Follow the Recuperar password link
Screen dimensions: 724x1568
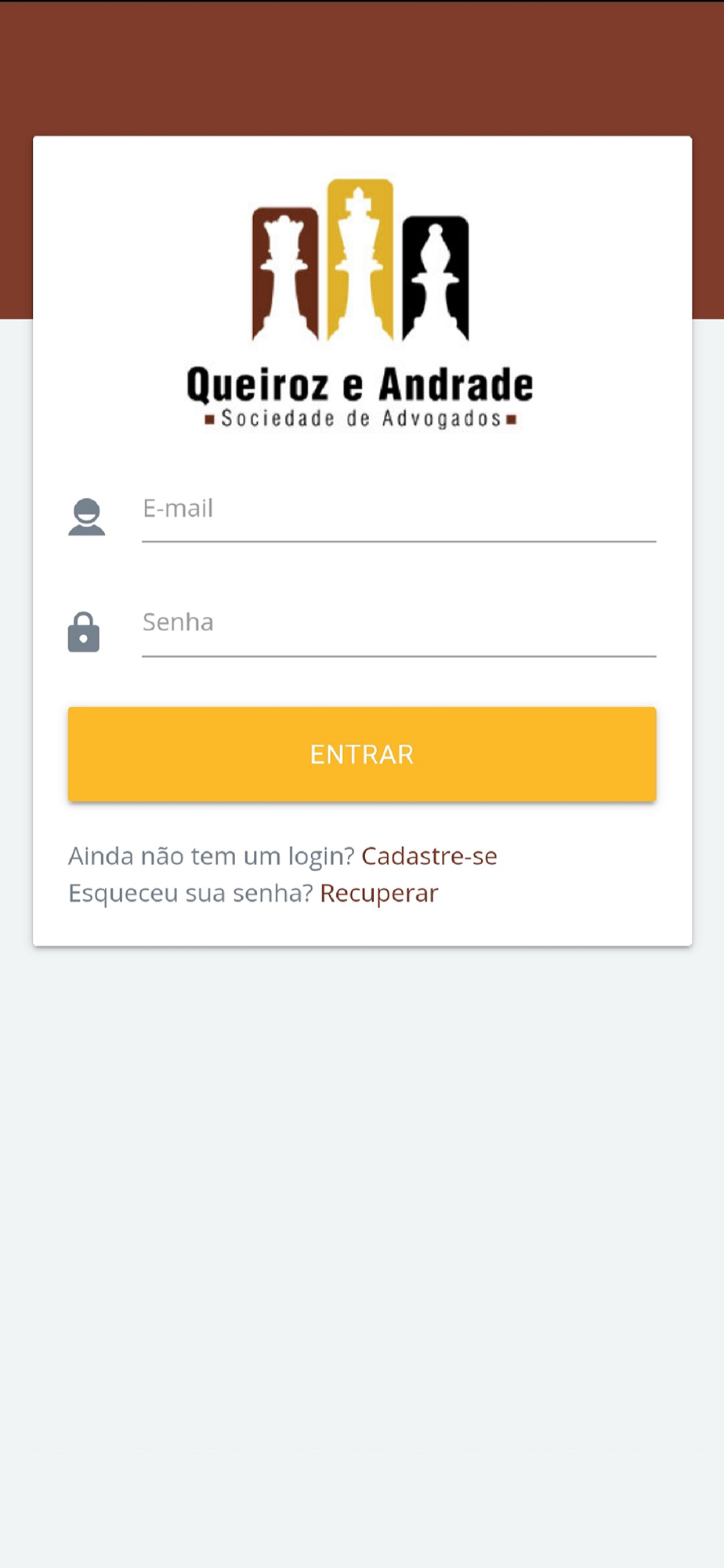pyautogui.click(x=379, y=893)
